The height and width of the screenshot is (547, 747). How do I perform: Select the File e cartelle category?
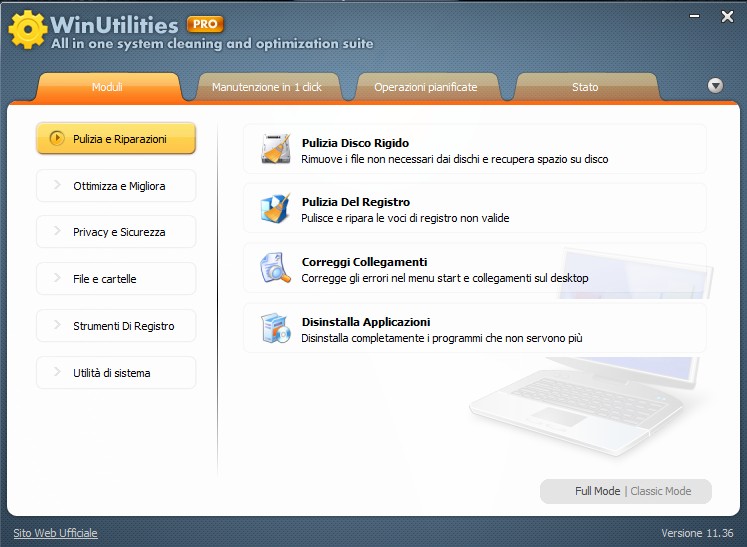point(116,279)
